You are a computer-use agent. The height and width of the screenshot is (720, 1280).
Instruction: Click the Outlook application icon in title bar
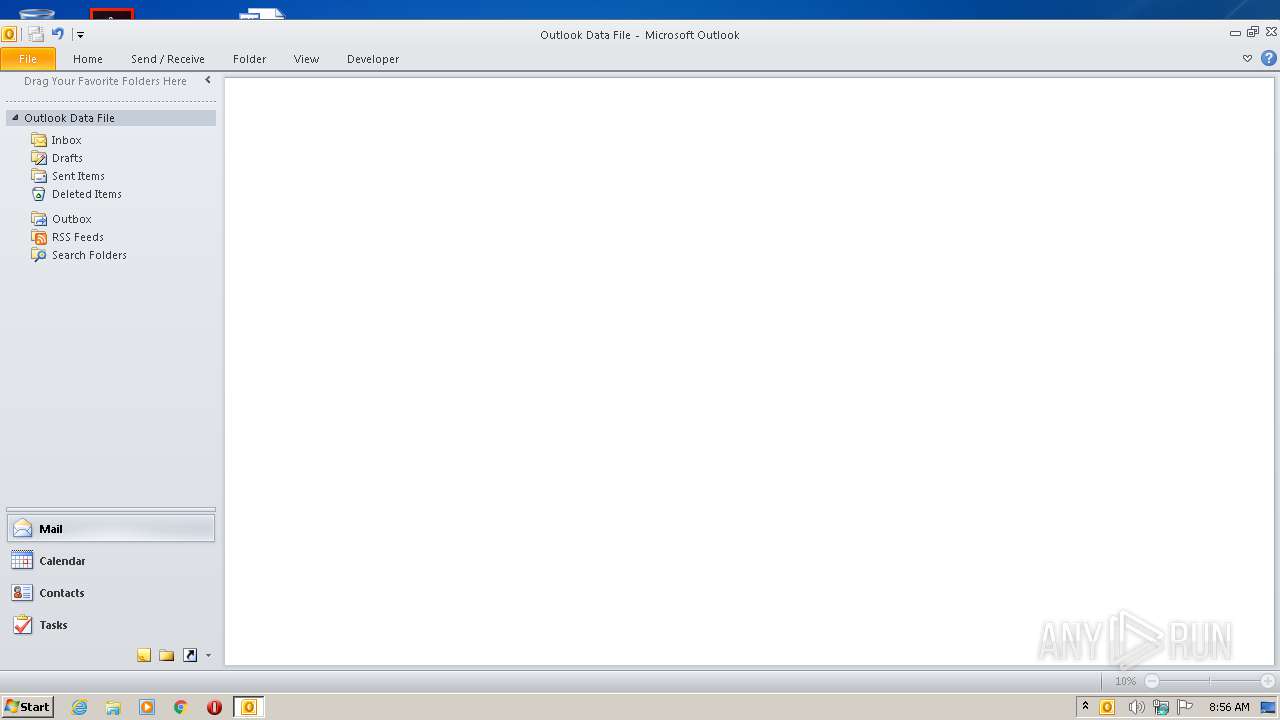[x=9, y=34]
